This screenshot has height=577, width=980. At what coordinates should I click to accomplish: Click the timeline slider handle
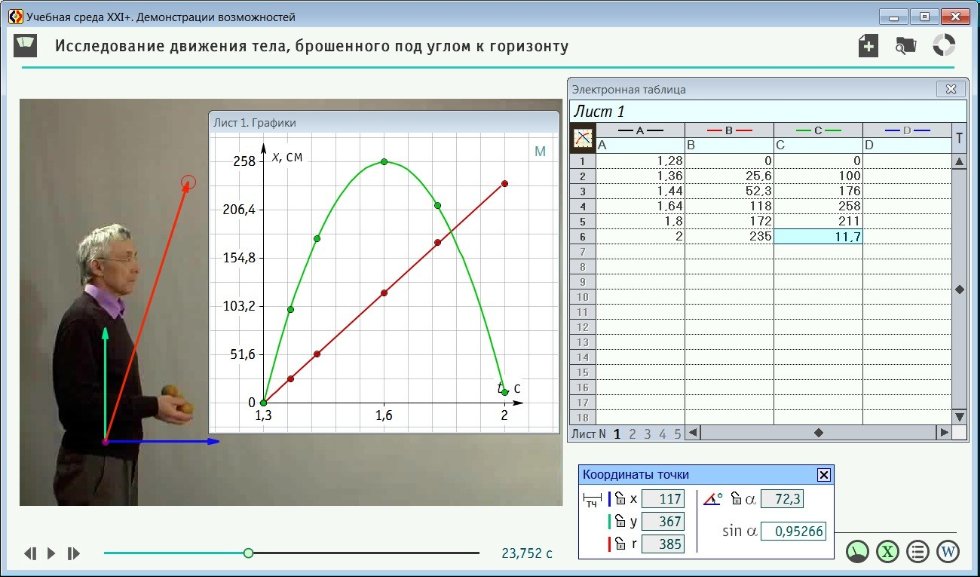(x=248, y=551)
